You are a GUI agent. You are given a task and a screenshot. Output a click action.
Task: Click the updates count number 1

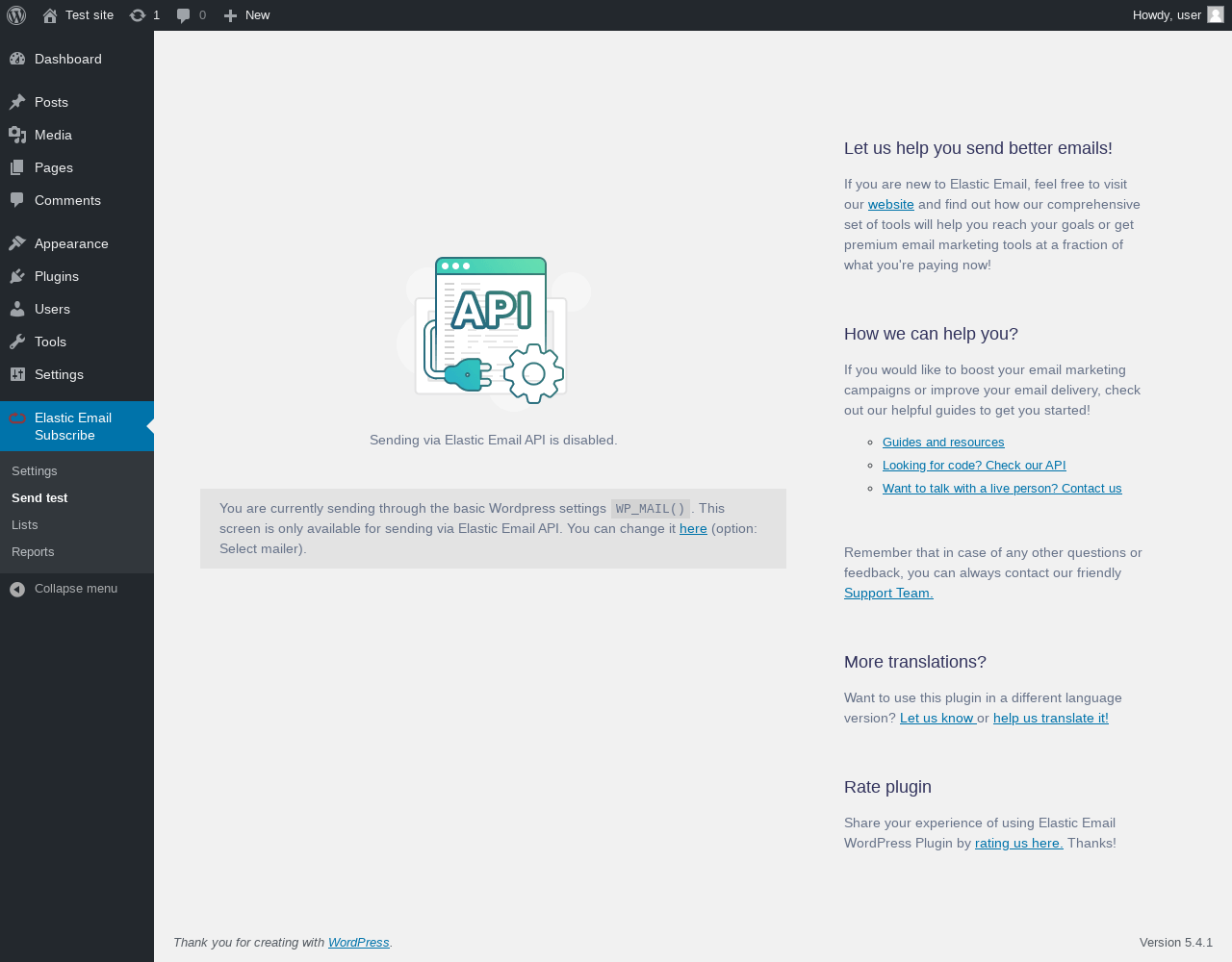156,15
